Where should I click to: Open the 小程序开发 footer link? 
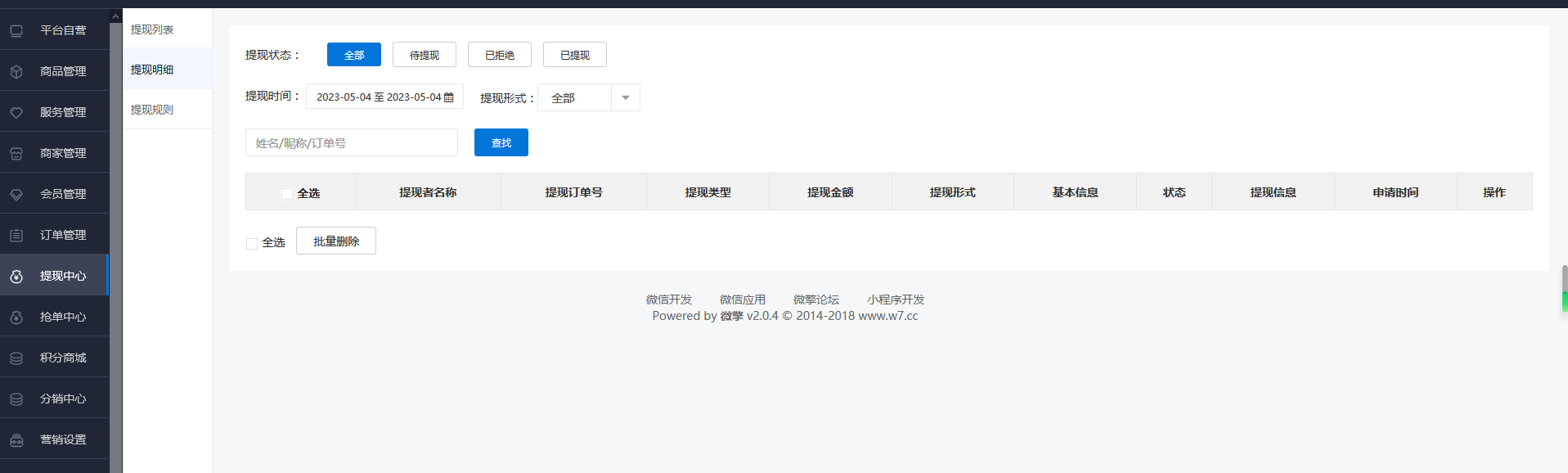(896, 300)
